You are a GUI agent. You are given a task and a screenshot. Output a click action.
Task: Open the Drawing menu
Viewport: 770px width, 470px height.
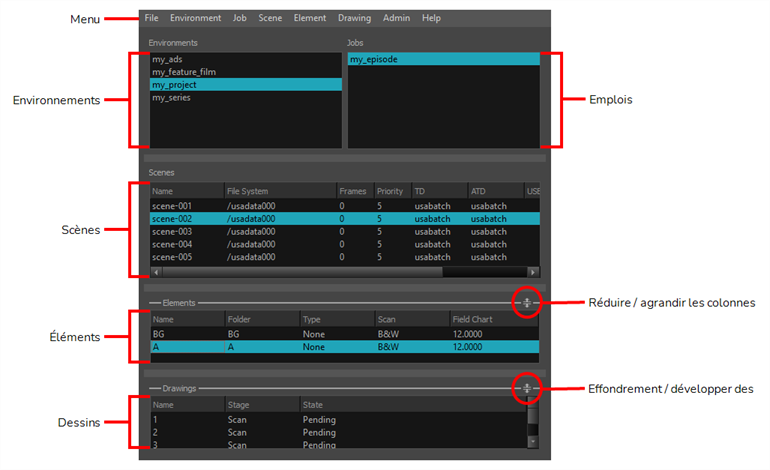tap(354, 18)
